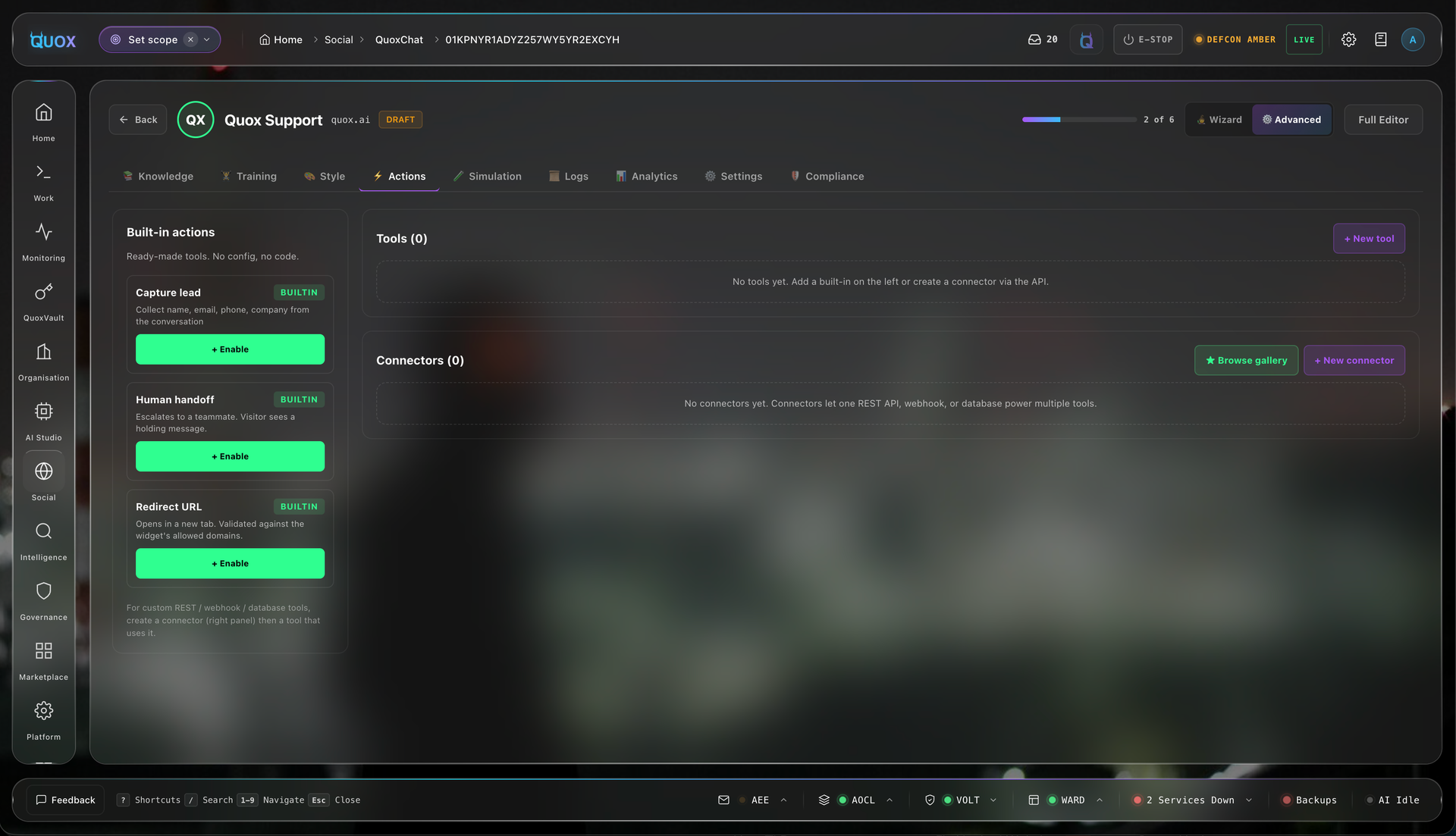Click the Quox logo
Viewport: 1456px width, 836px height.
tap(53, 40)
